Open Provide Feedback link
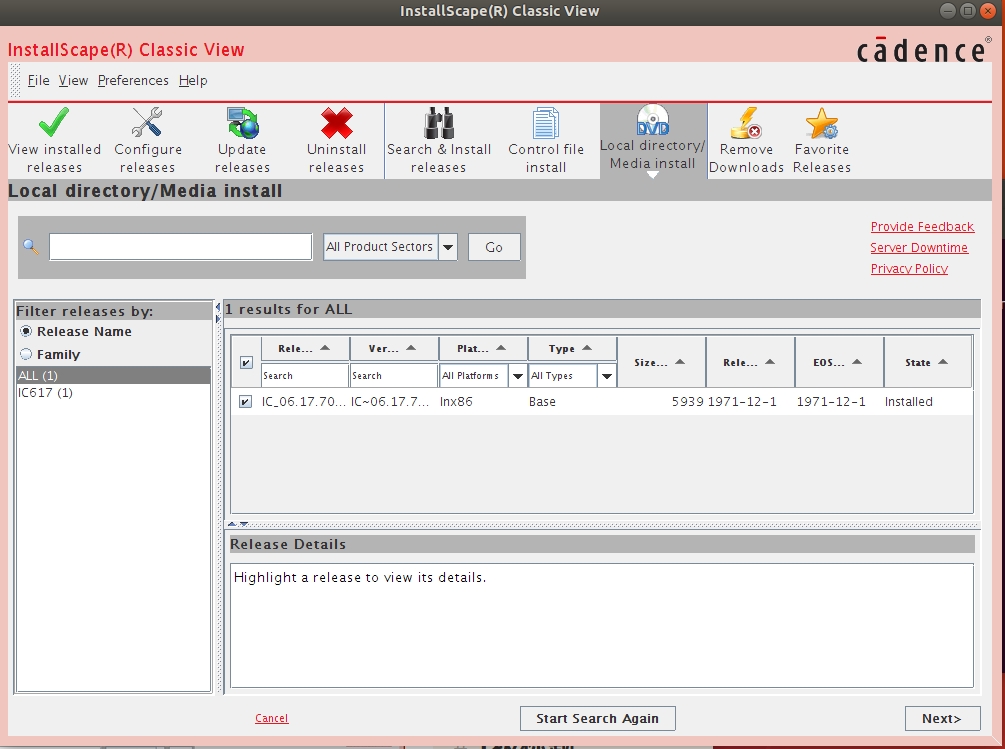1005x749 pixels. [922, 226]
